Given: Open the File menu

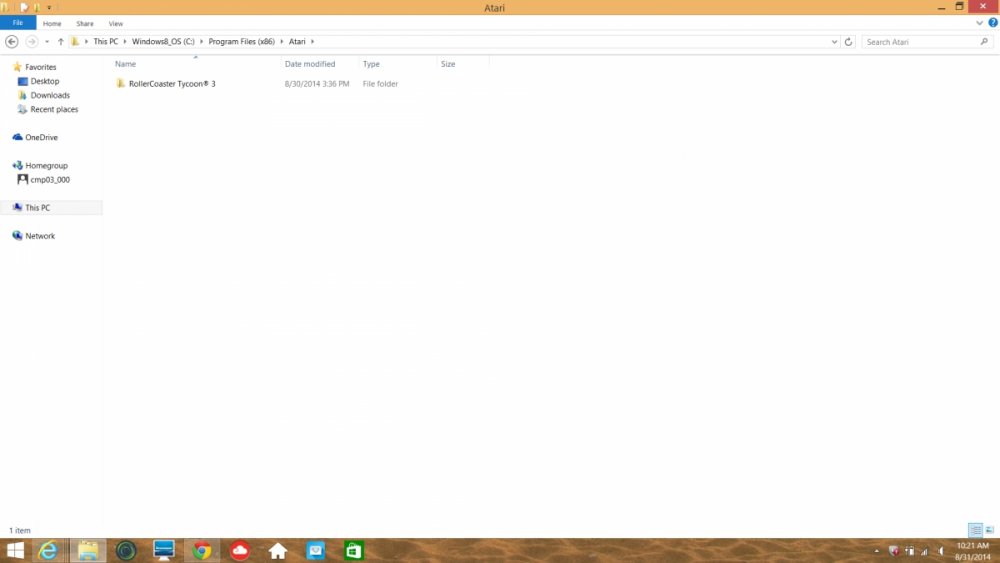Looking at the screenshot, I should (18, 23).
